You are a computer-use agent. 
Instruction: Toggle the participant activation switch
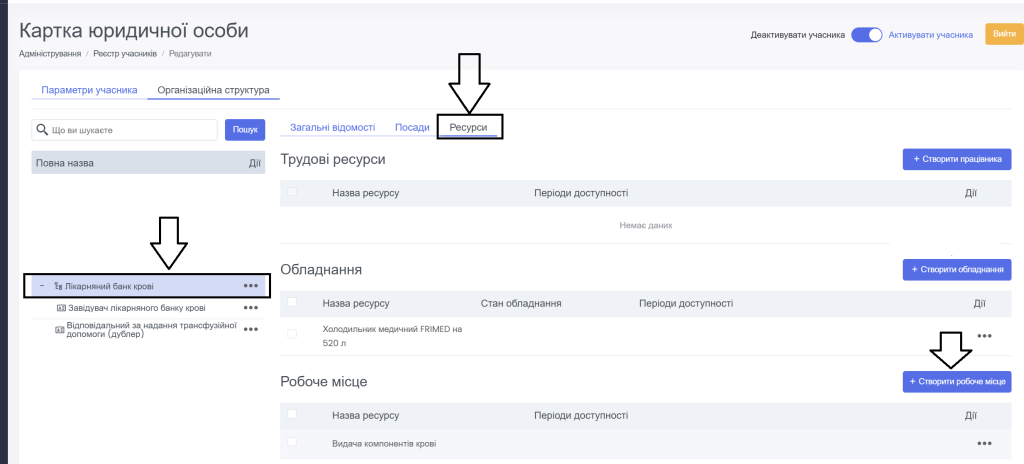click(x=866, y=35)
